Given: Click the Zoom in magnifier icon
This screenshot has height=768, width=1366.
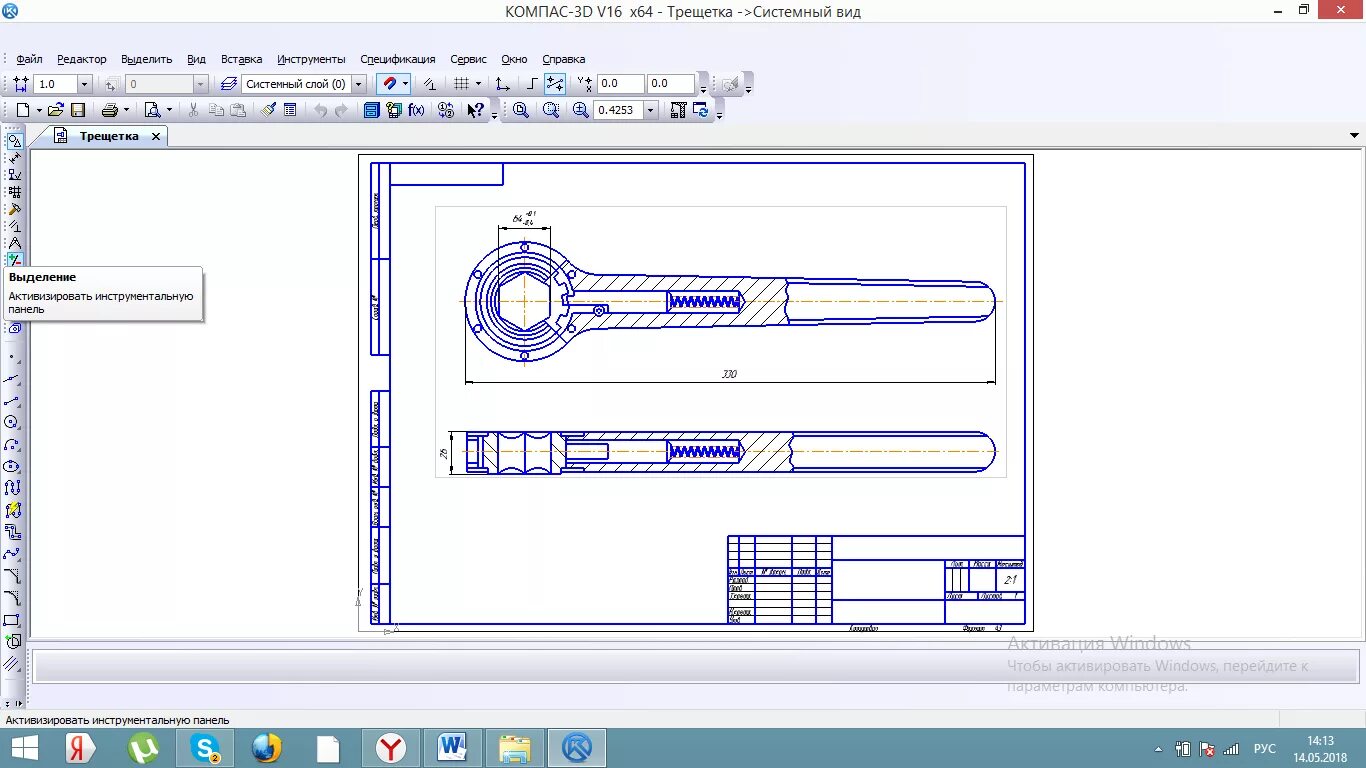Looking at the screenshot, I should click(580, 110).
